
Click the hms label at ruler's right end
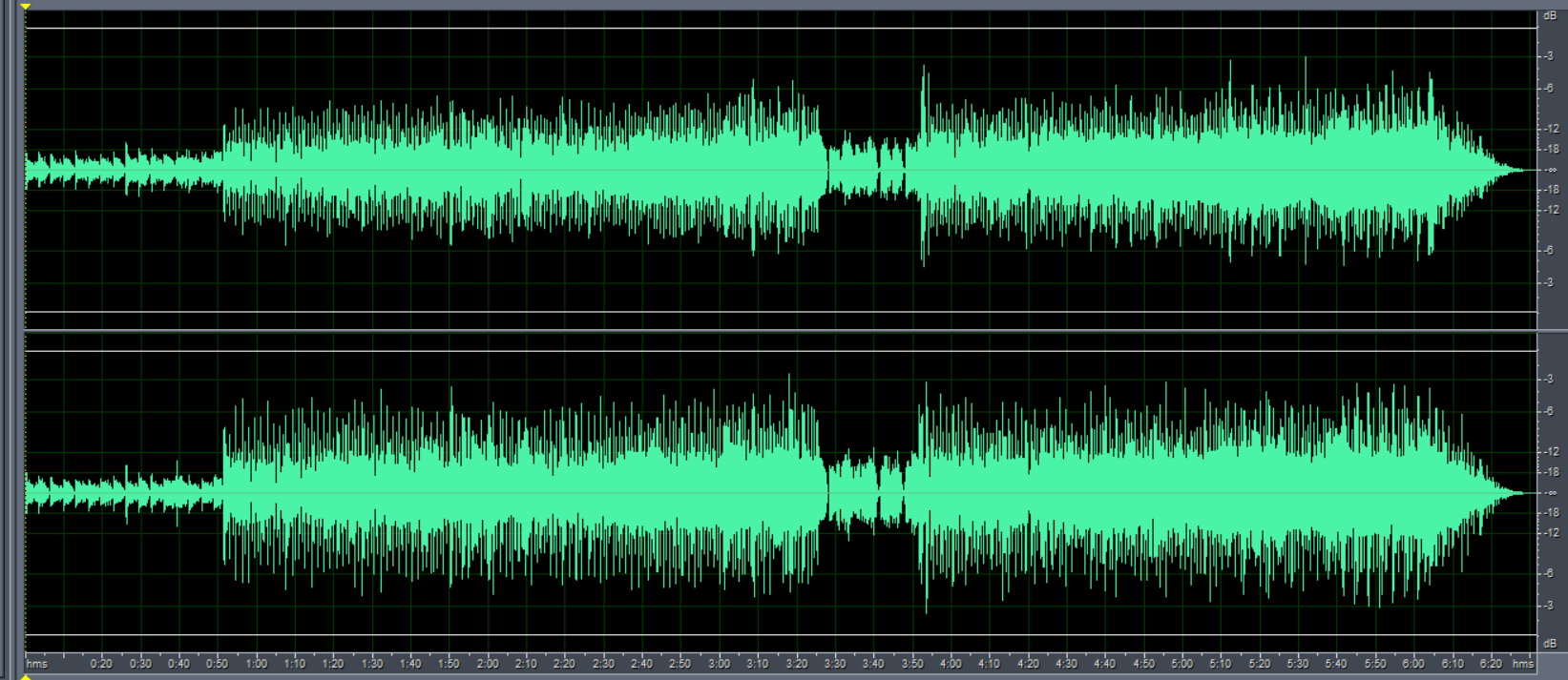[1523, 664]
